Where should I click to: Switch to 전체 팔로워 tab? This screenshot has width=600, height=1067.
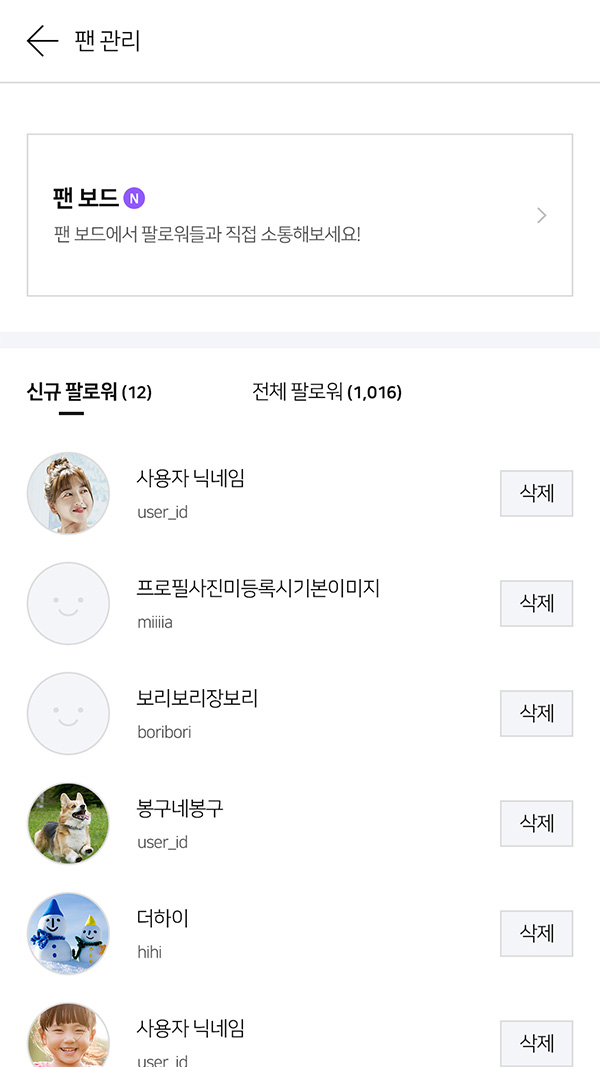click(326, 392)
